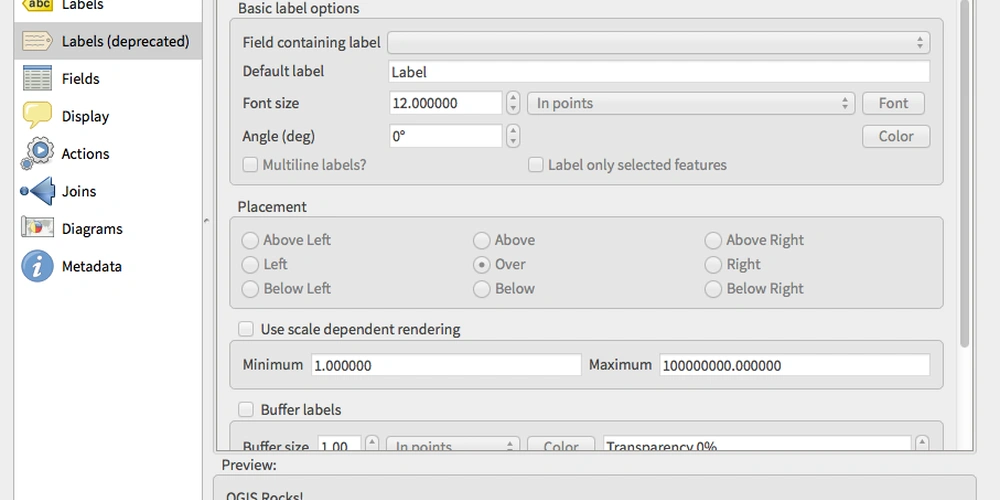Open the Buffer size units dropdown

pos(453,445)
